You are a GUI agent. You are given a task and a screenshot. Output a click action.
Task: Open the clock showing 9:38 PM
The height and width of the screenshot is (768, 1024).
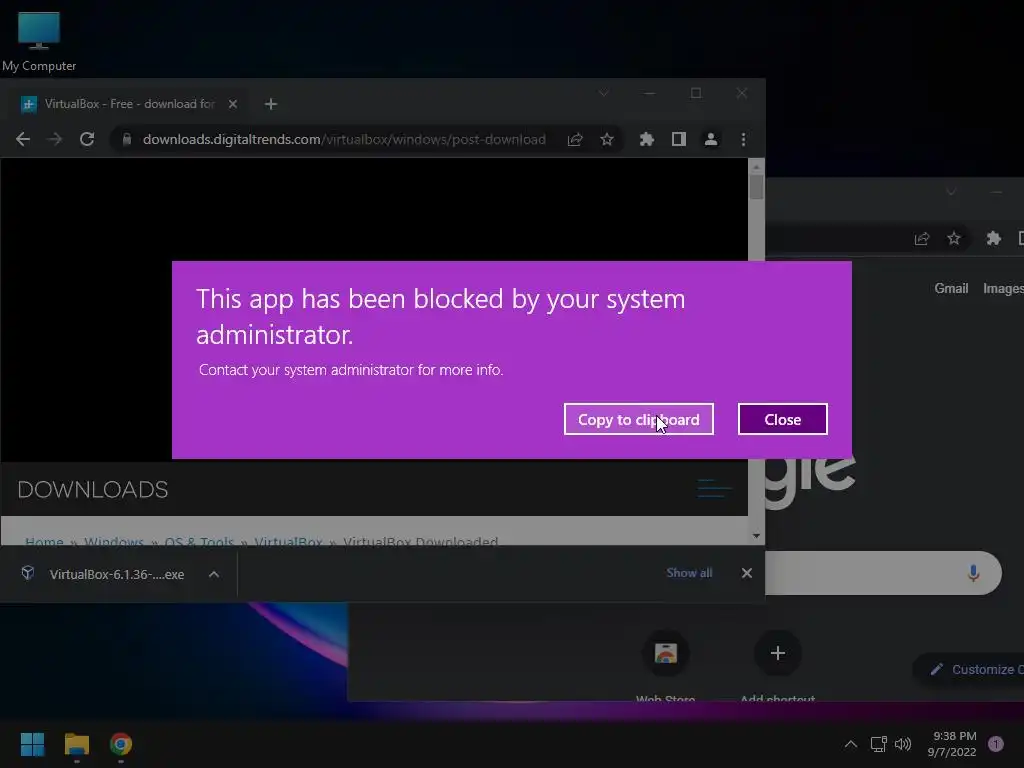[952, 744]
